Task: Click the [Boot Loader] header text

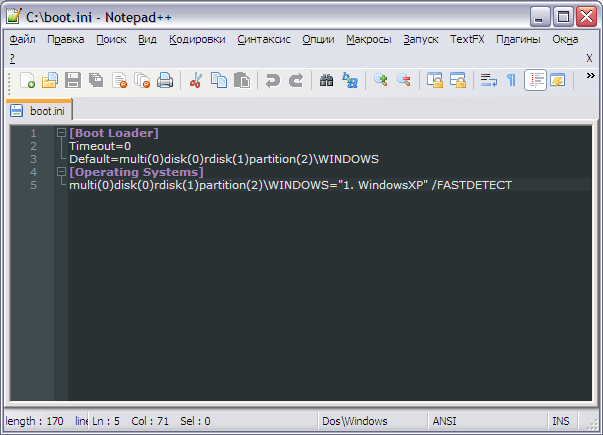Action: pyautogui.click(x=113, y=133)
